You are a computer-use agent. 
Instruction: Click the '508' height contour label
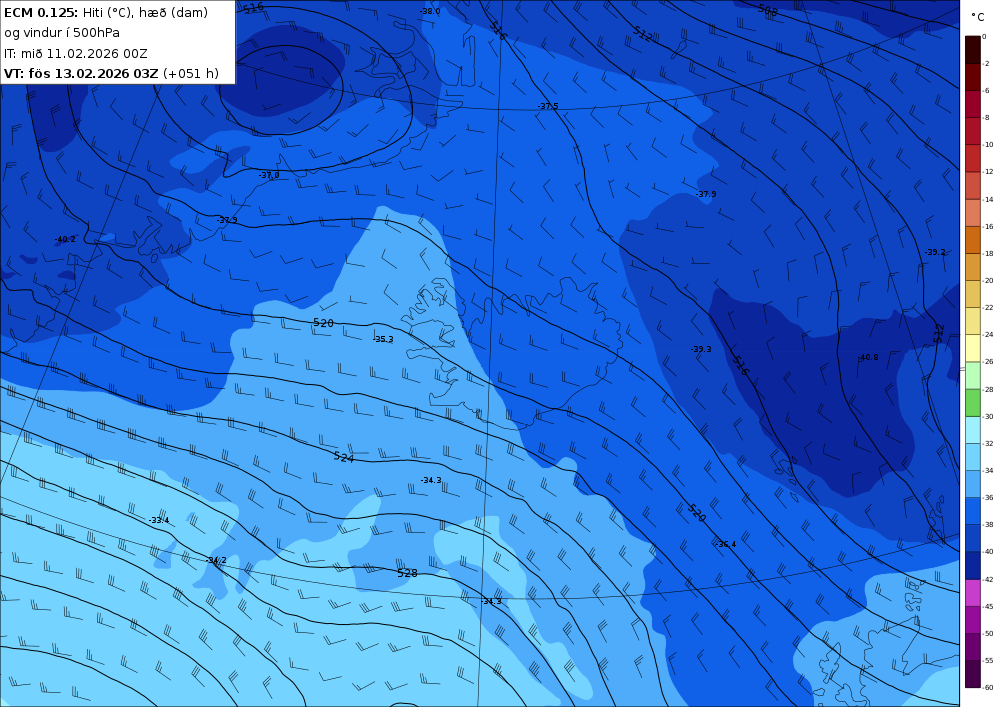768,10
